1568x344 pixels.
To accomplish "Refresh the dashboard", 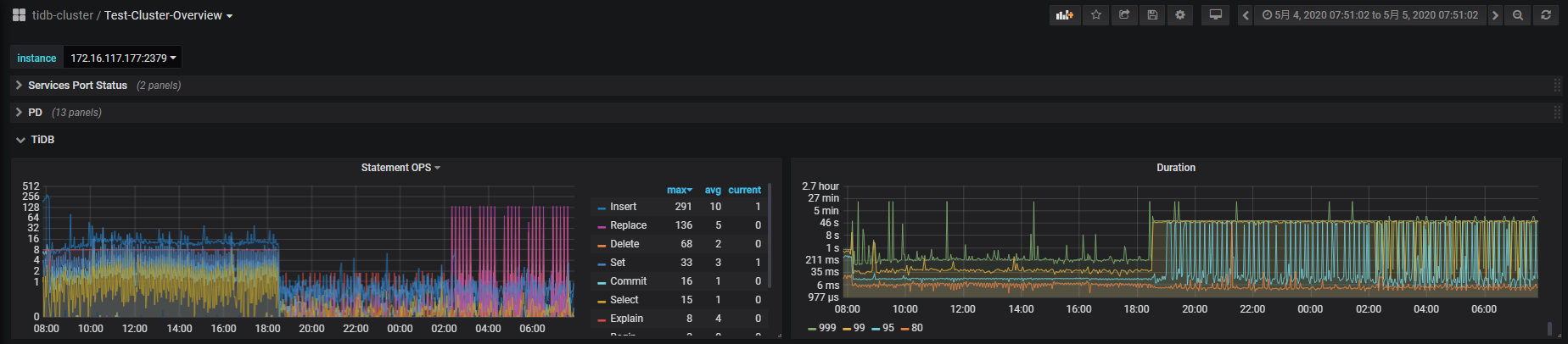I will [1546, 15].
